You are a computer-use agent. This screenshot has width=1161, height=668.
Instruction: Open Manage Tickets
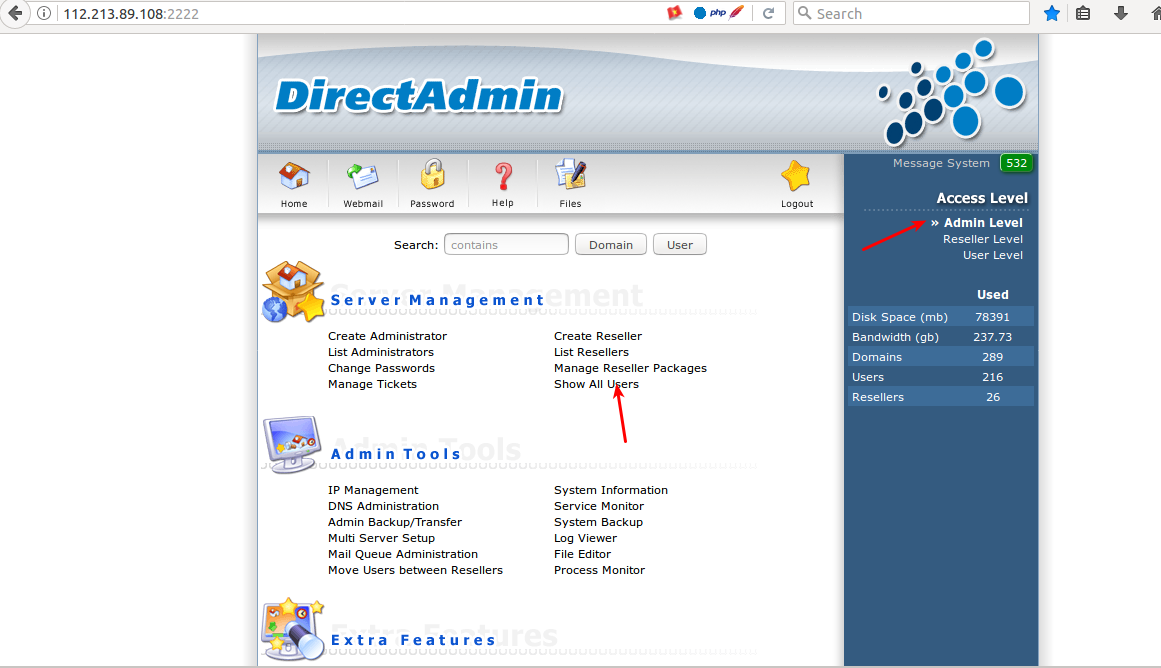pos(372,384)
